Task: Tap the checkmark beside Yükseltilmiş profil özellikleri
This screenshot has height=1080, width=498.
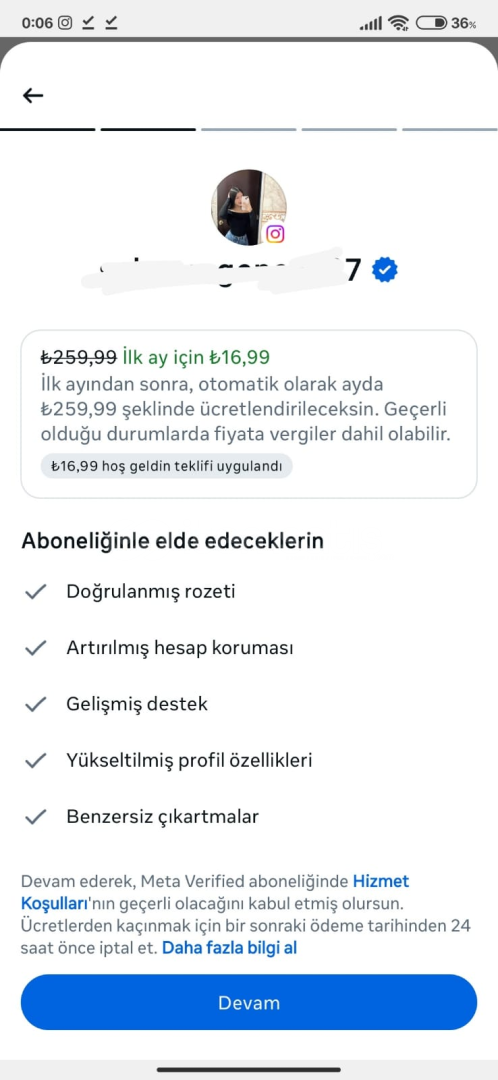Action: [35, 761]
